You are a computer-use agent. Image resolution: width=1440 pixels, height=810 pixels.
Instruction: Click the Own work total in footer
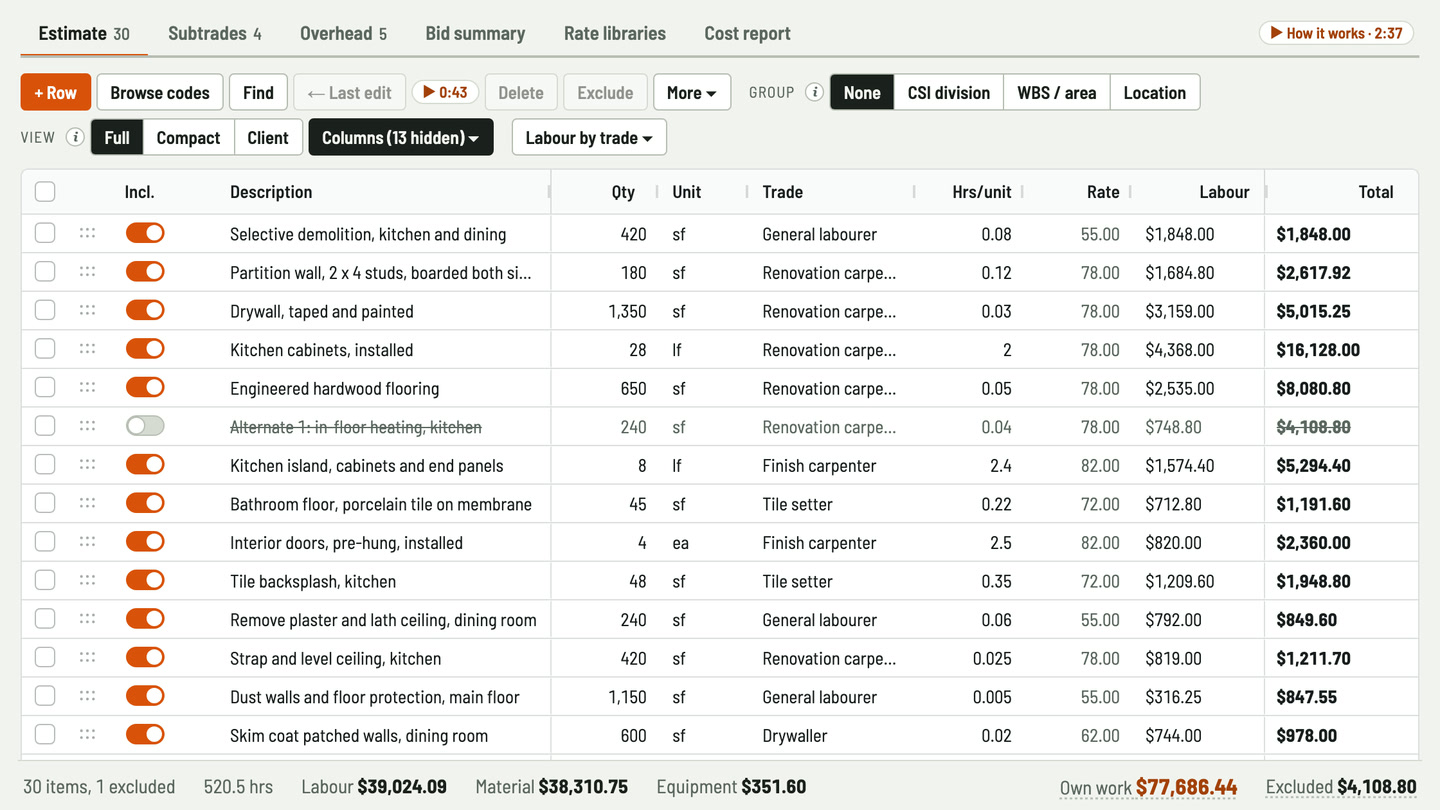tap(1149, 787)
